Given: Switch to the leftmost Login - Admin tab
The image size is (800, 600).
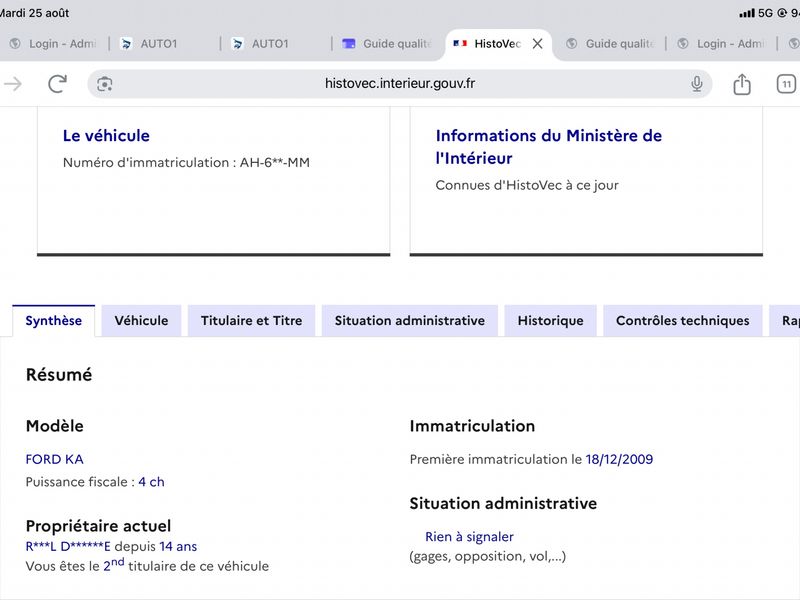Looking at the screenshot, I should (x=54, y=44).
